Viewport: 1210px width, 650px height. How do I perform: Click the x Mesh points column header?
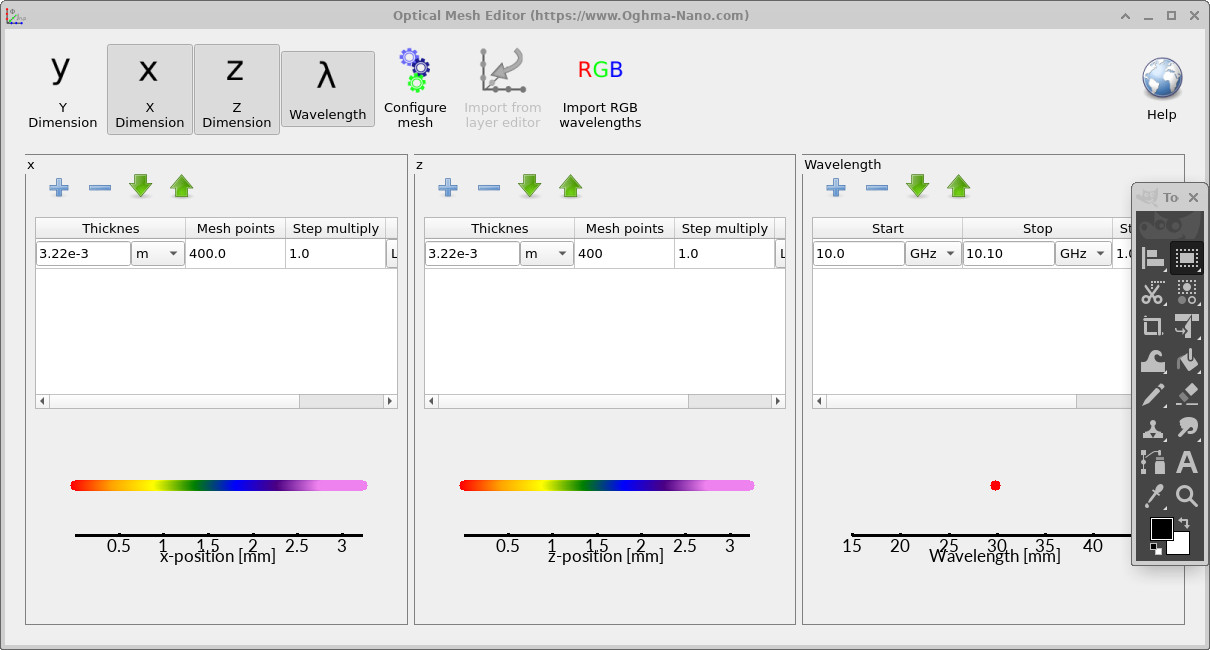[236, 228]
